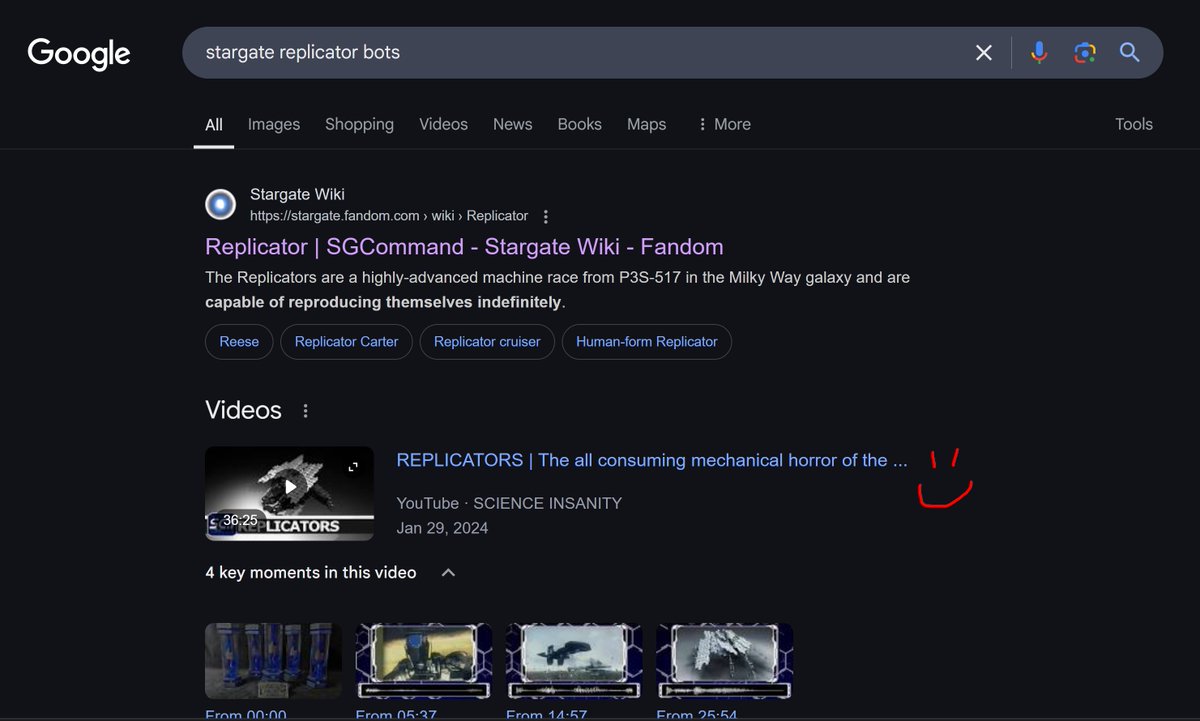Start voice search with the microphone icon

tap(1039, 53)
